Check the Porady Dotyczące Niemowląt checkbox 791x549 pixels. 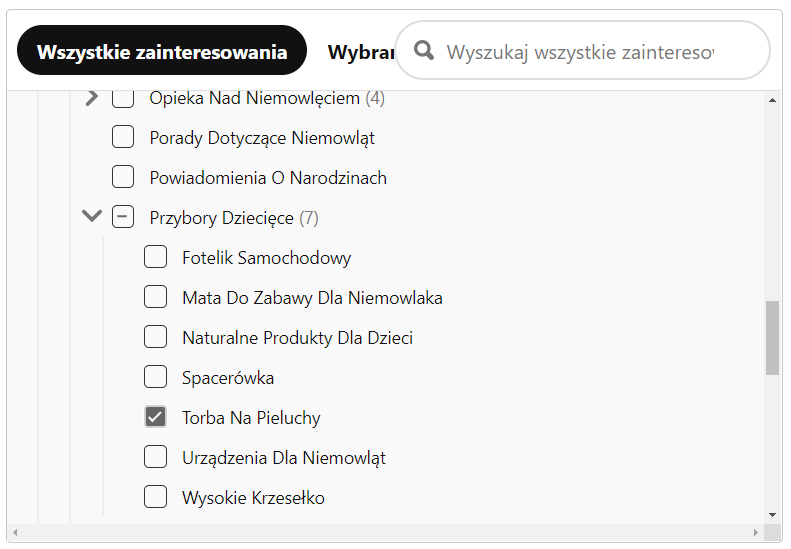click(123, 137)
